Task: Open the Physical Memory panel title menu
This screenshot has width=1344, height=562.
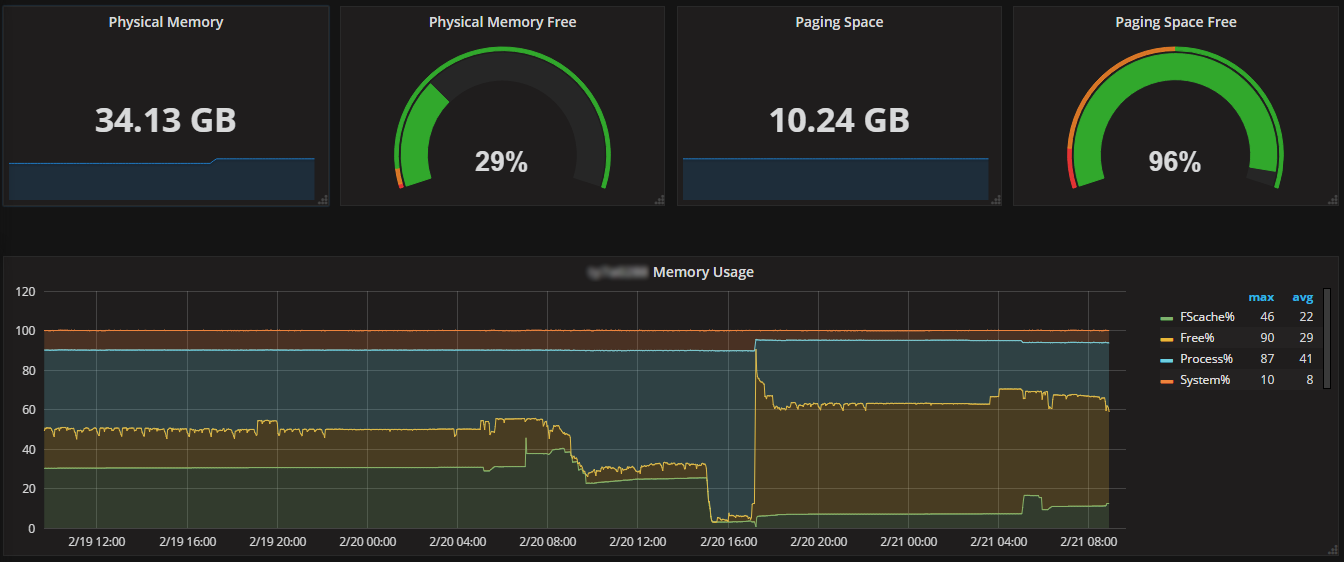Action: pos(166,22)
